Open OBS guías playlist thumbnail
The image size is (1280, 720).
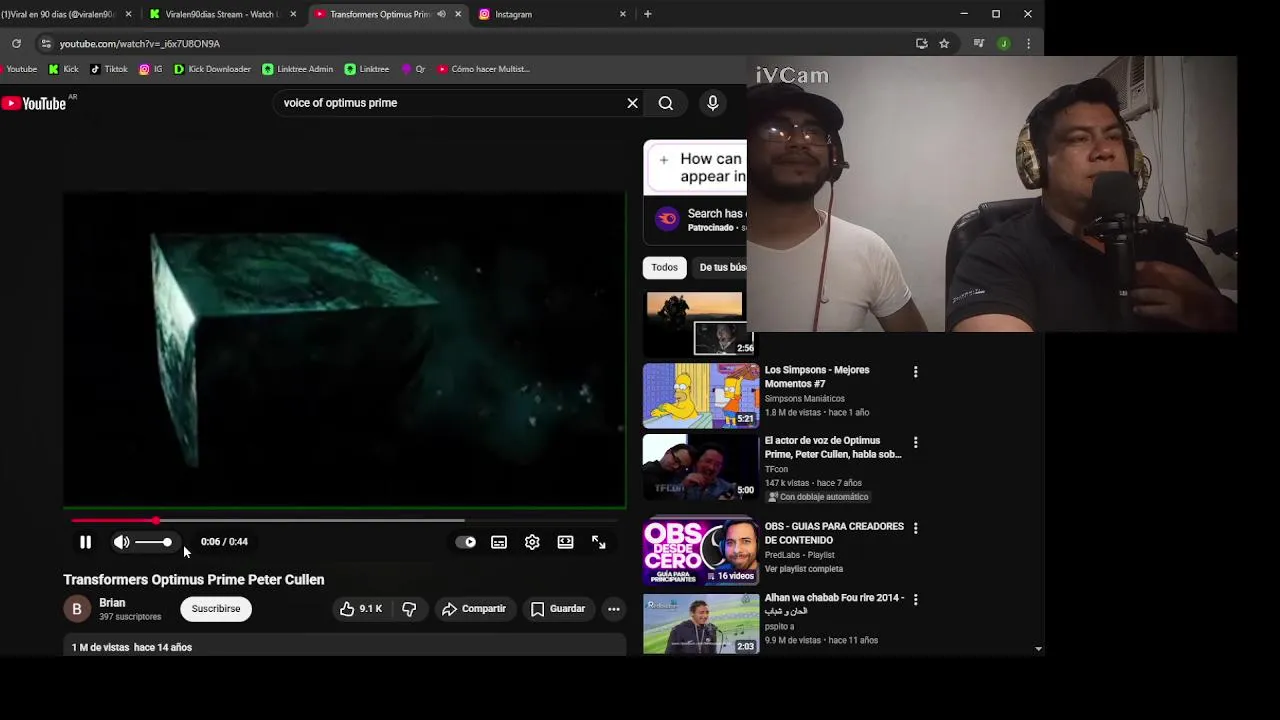(x=700, y=550)
